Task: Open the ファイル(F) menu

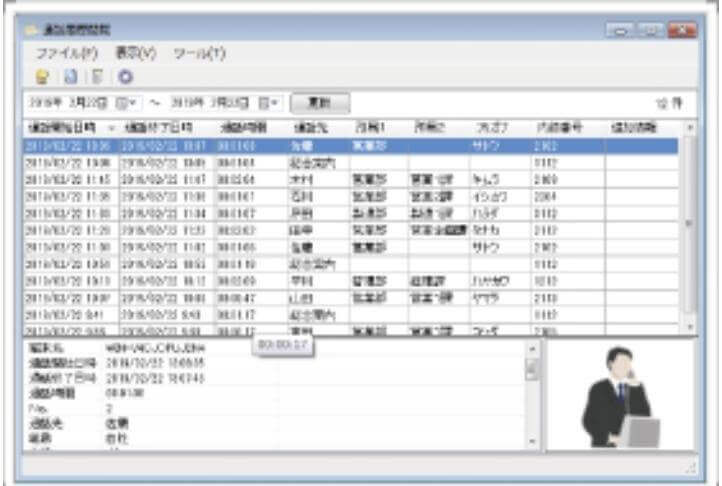Action: (67, 52)
